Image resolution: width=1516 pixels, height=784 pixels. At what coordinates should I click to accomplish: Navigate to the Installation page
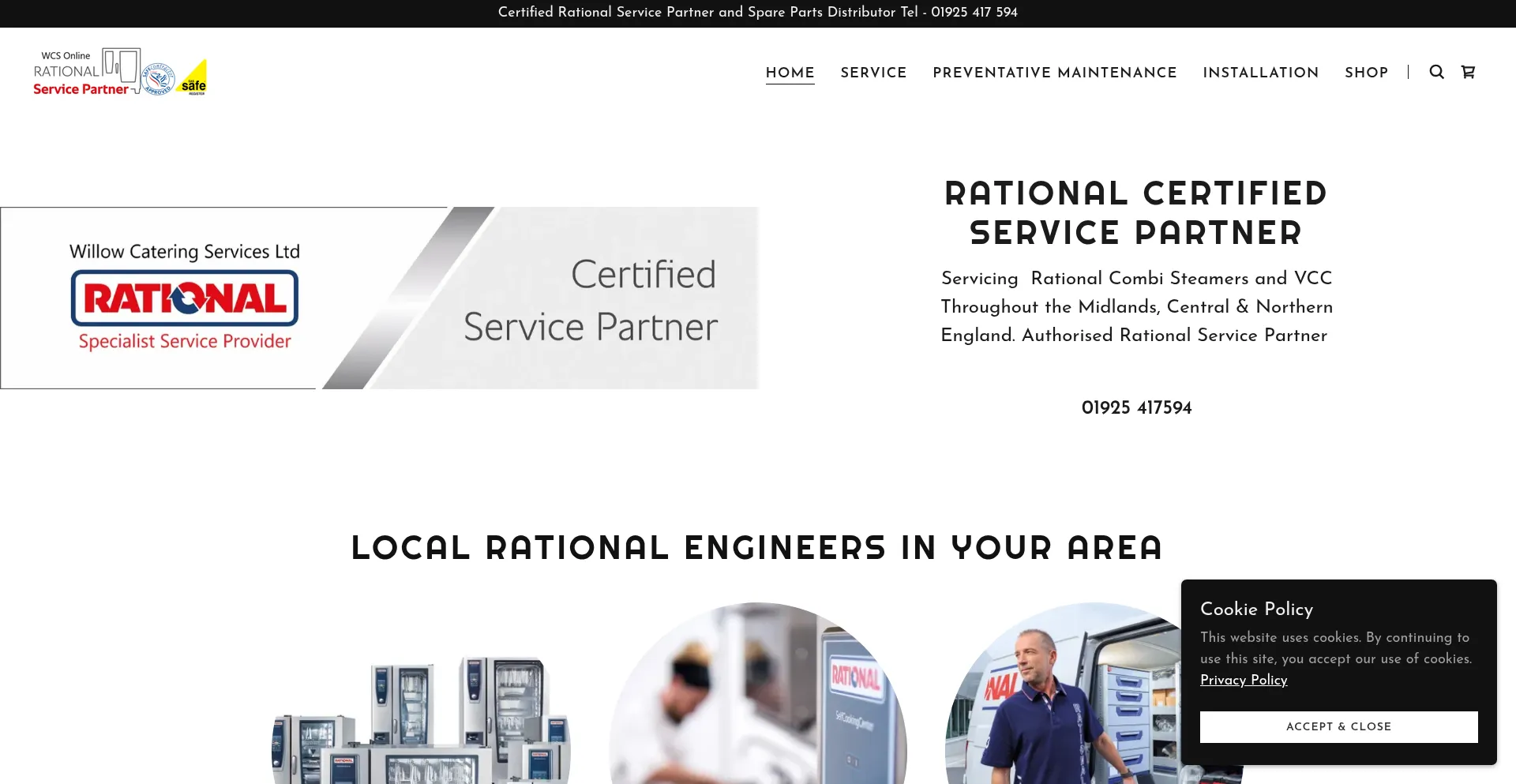(x=1261, y=73)
